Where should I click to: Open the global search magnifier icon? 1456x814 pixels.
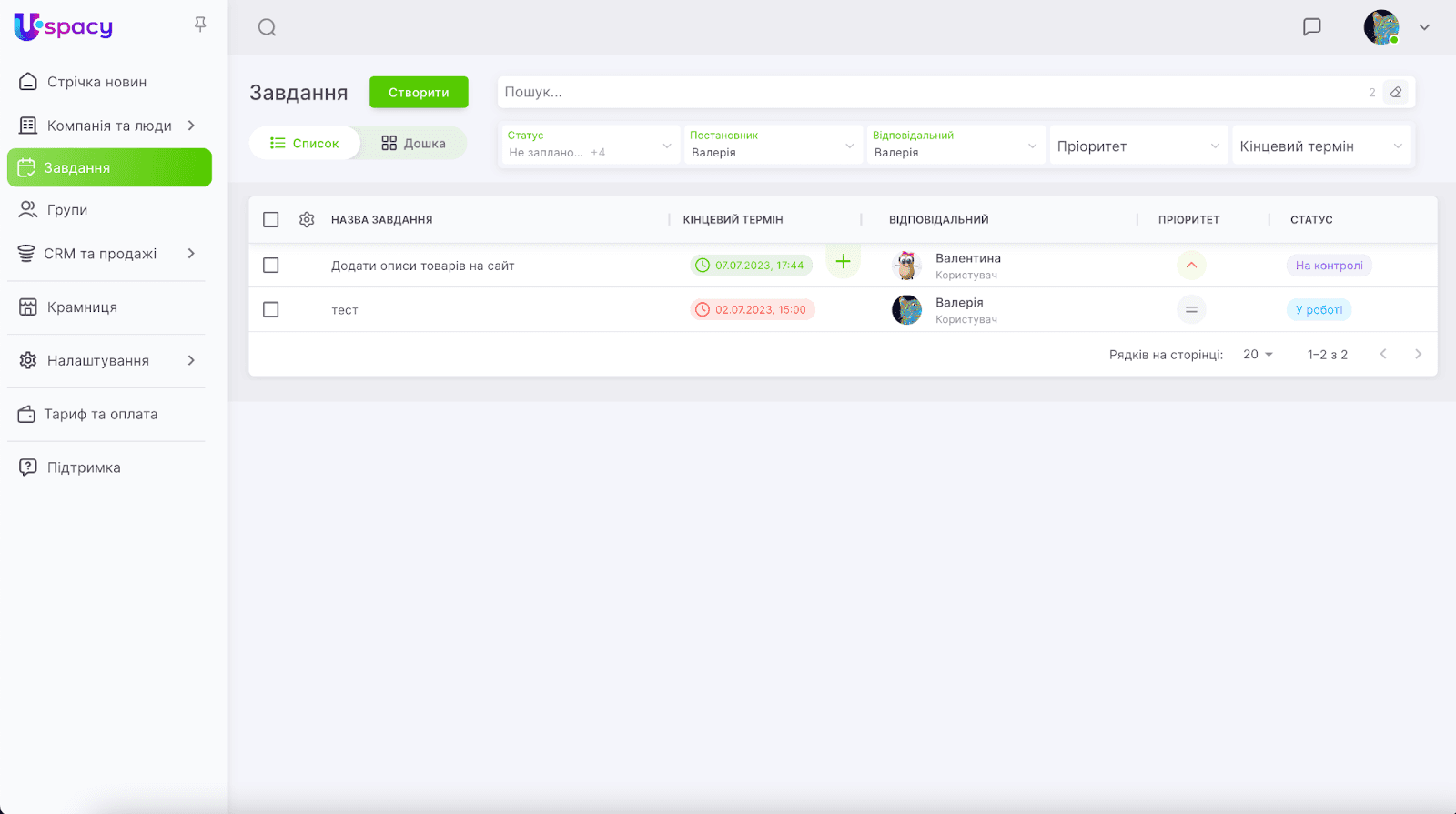tap(267, 27)
